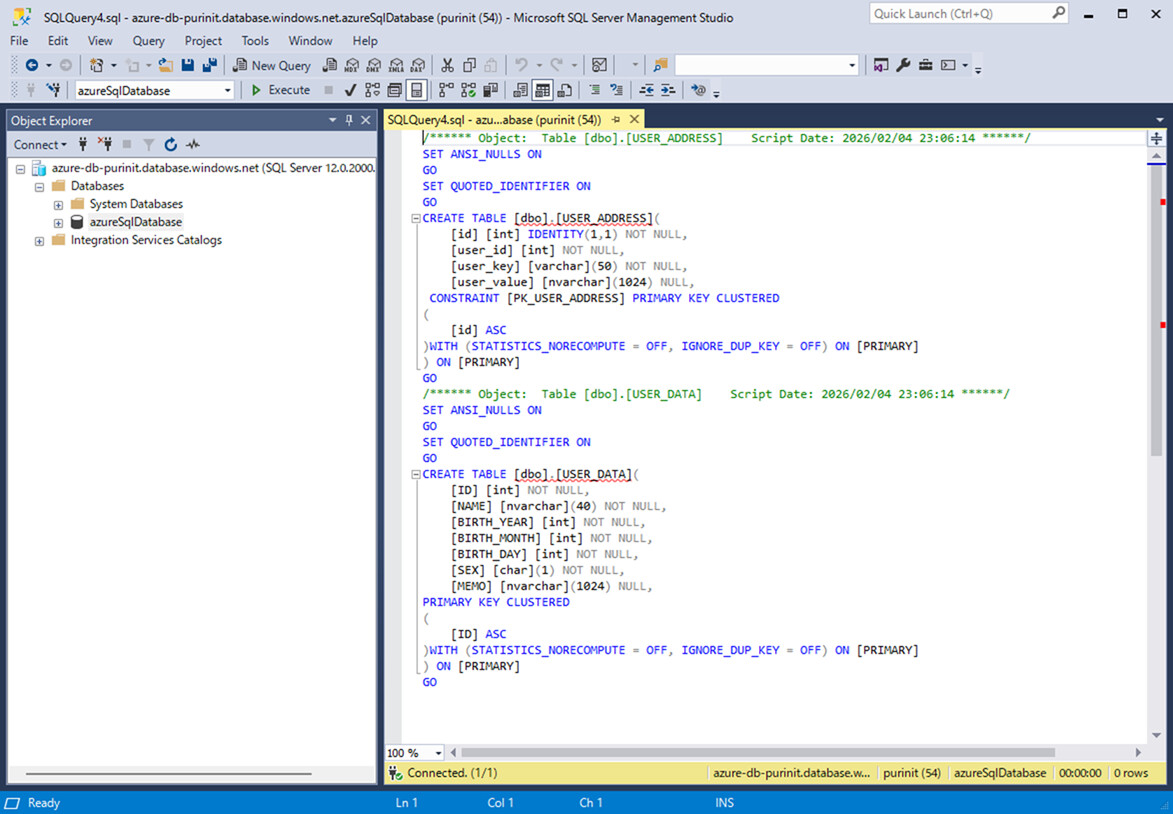Toggle the Auto Hide pin on Object Explorer

(349, 120)
